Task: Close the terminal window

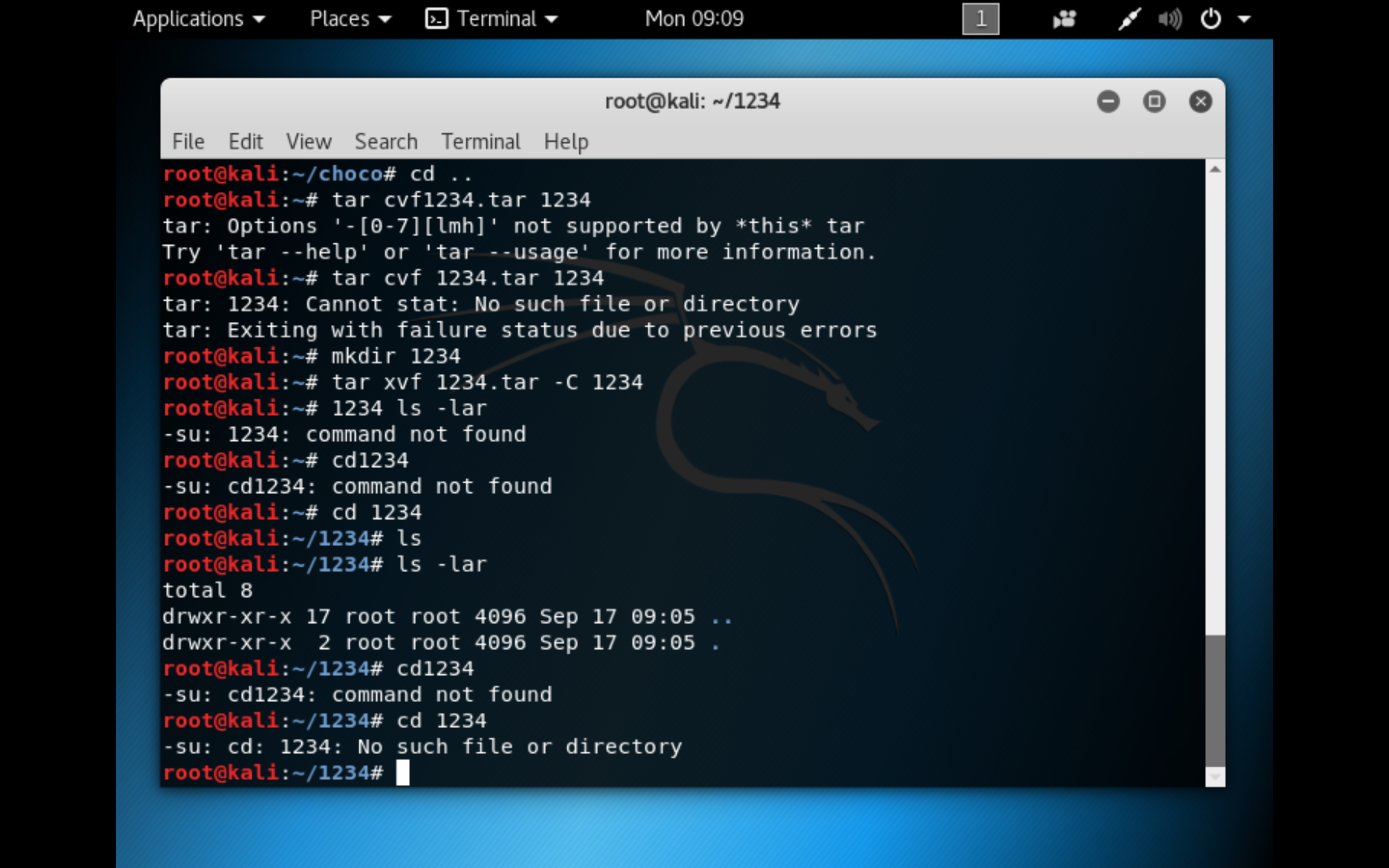Action: coord(1200,102)
